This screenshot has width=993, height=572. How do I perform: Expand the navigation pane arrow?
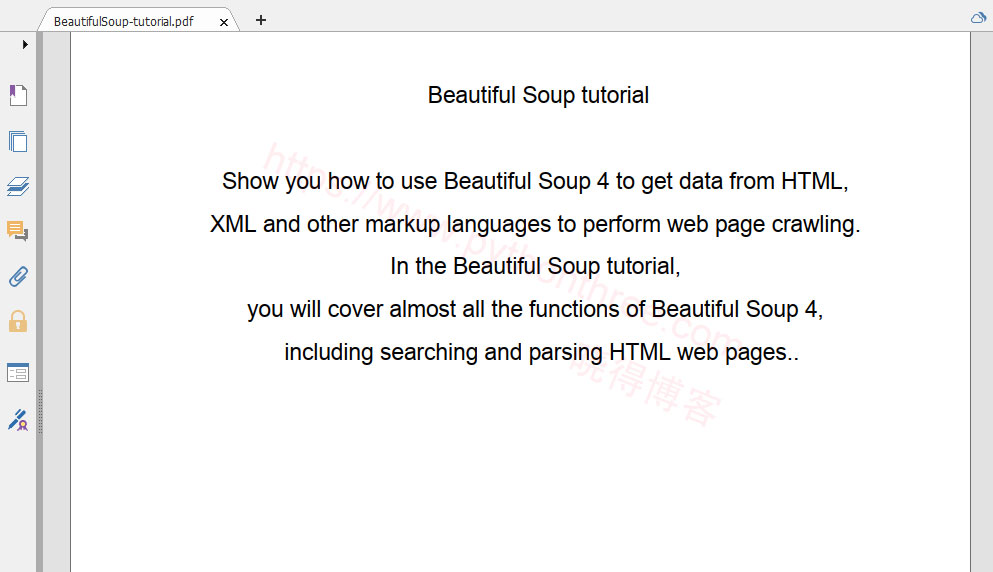tap(25, 44)
